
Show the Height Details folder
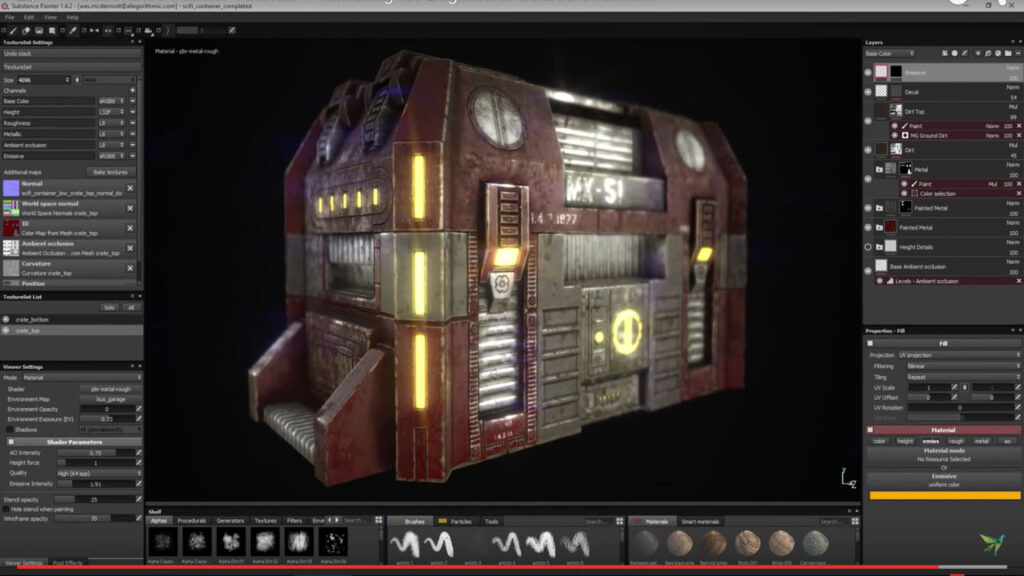point(868,247)
